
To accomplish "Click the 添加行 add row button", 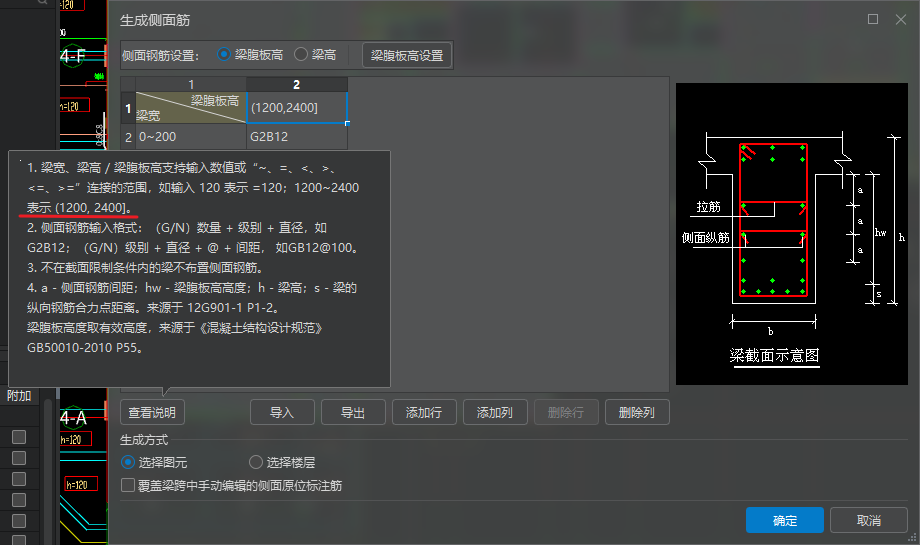I will click(x=424, y=412).
